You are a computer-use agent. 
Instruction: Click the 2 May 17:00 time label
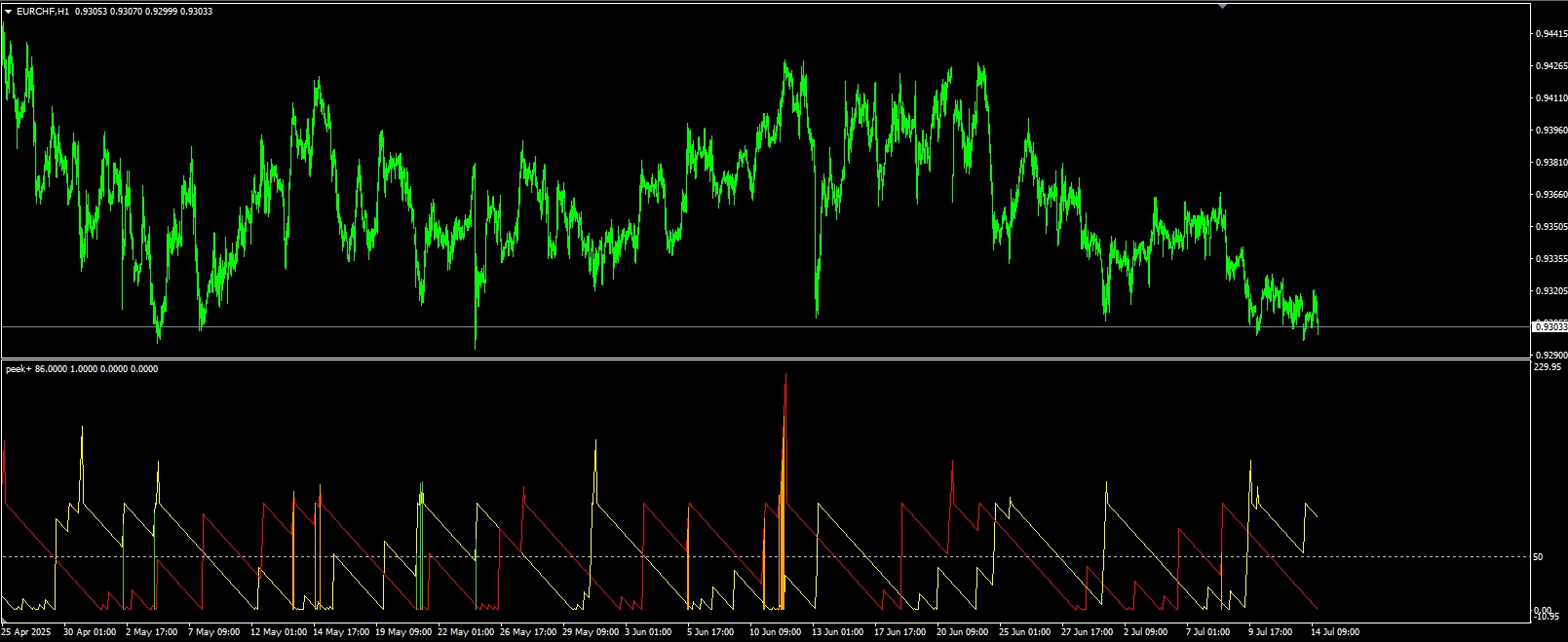point(152,632)
